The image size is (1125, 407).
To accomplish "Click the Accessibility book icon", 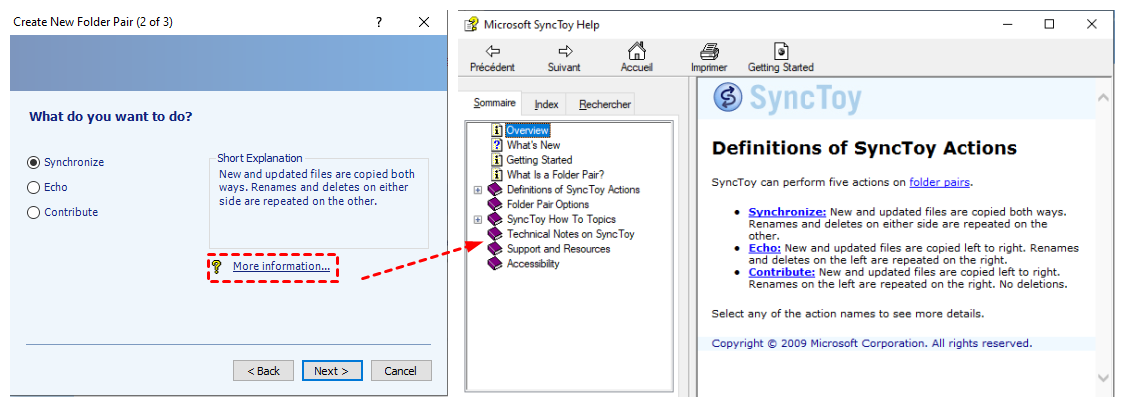I will [x=495, y=263].
